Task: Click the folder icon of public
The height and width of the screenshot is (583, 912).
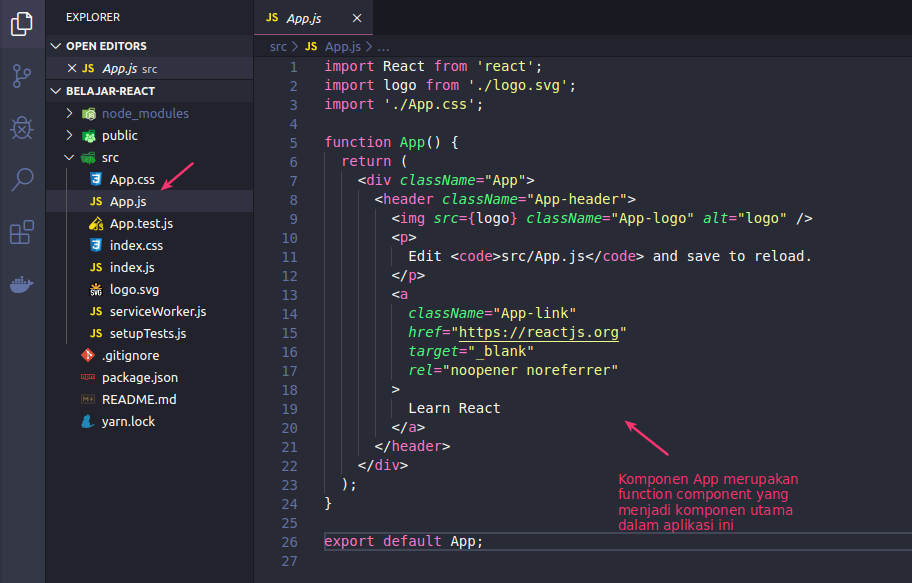Action: (88, 136)
